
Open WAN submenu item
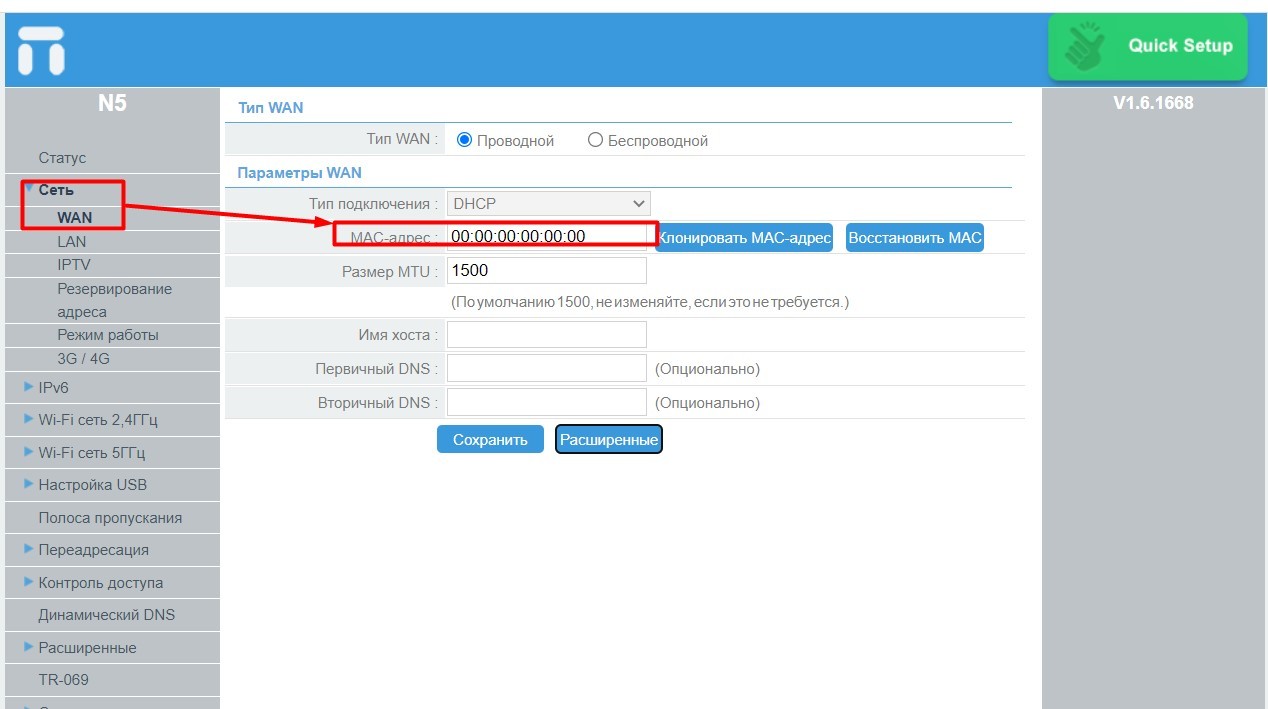coord(75,217)
